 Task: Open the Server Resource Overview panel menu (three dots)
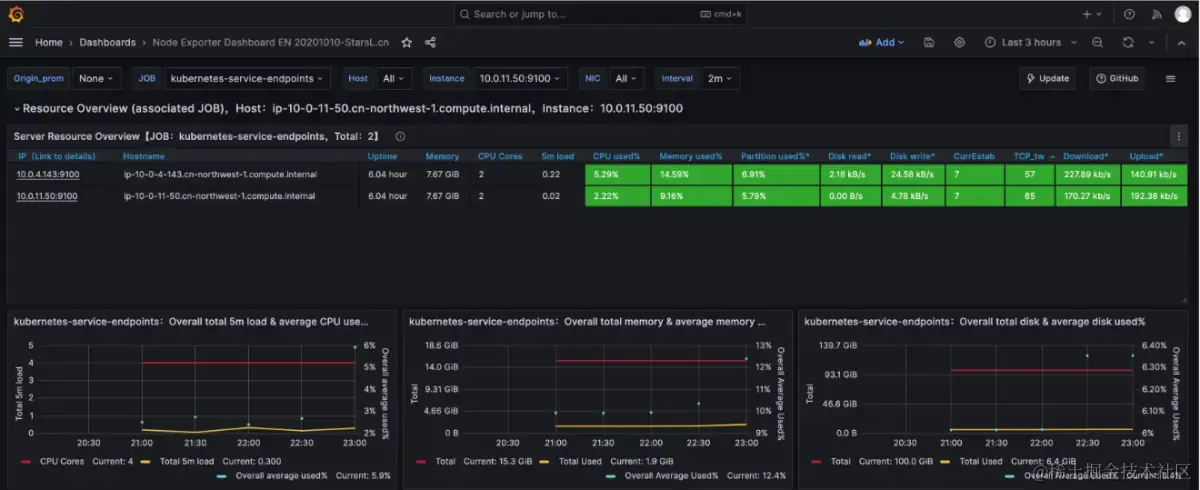pyautogui.click(x=1178, y=136)
